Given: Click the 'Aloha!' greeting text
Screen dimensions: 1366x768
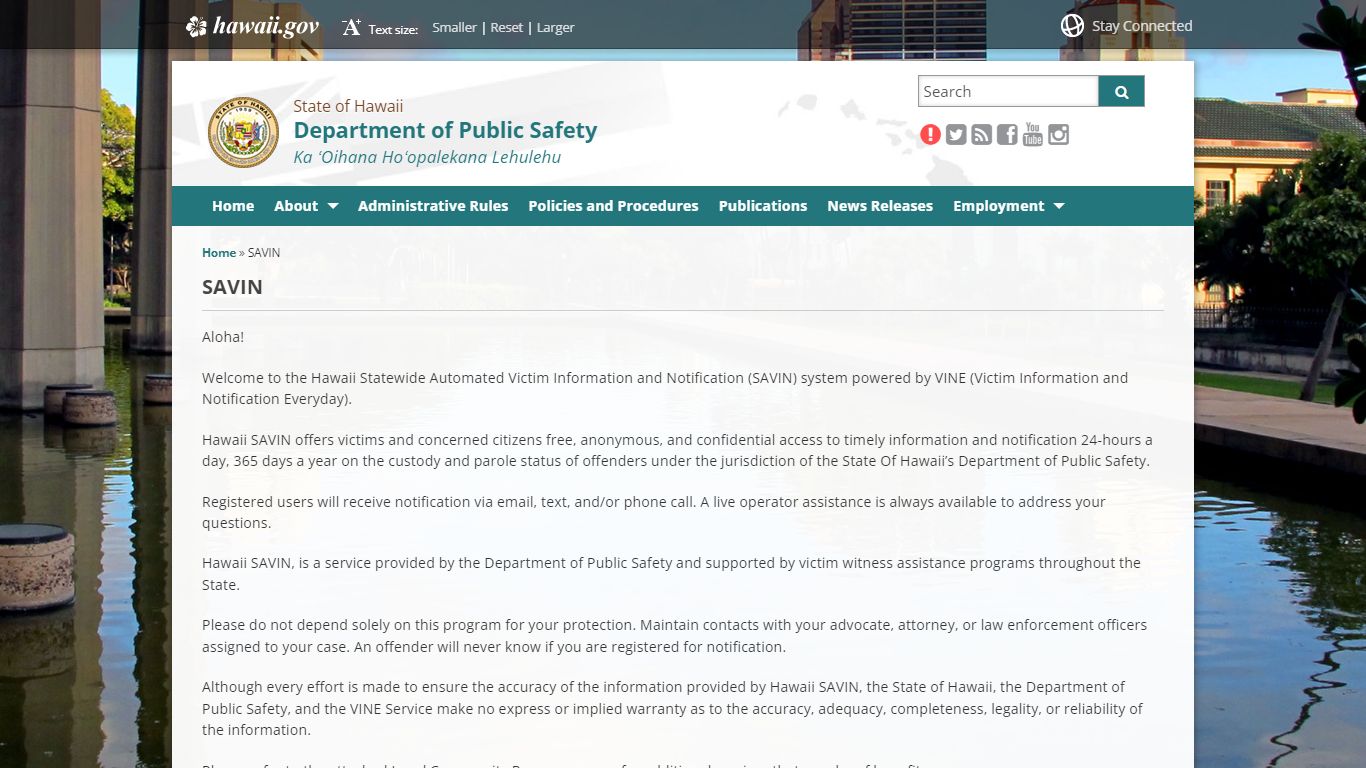Looking at the screenshot, I should click(223, 337).
